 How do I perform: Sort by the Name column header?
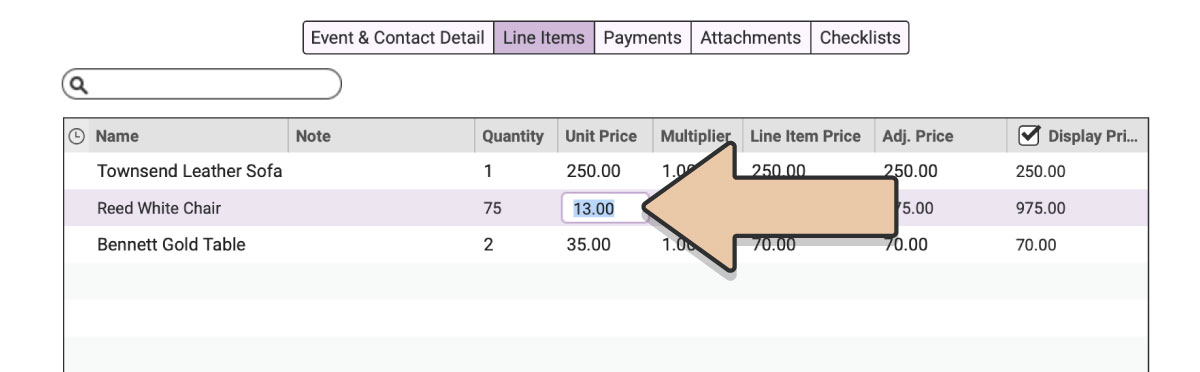coord(118,136)
